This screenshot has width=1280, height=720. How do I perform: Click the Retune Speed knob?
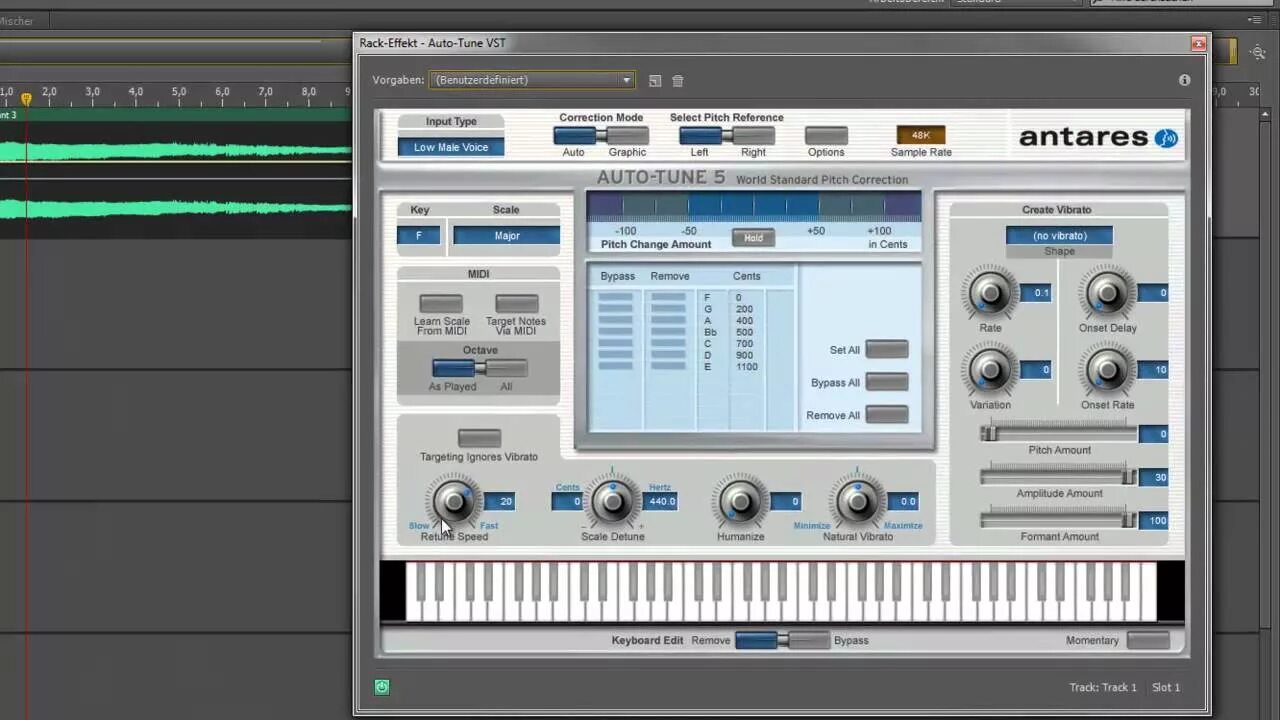click(x=454, y=501)
